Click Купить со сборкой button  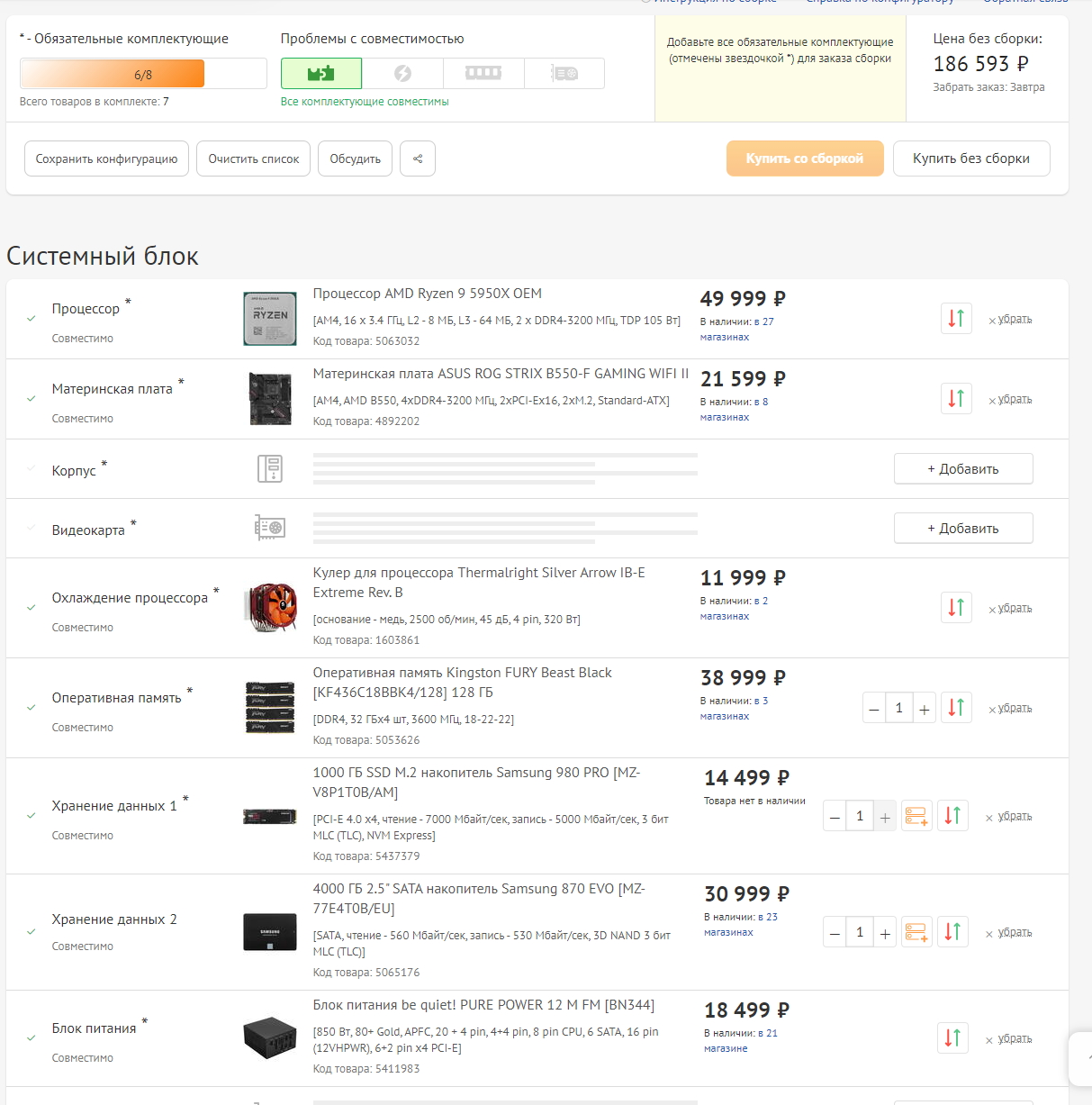[805, 159]
